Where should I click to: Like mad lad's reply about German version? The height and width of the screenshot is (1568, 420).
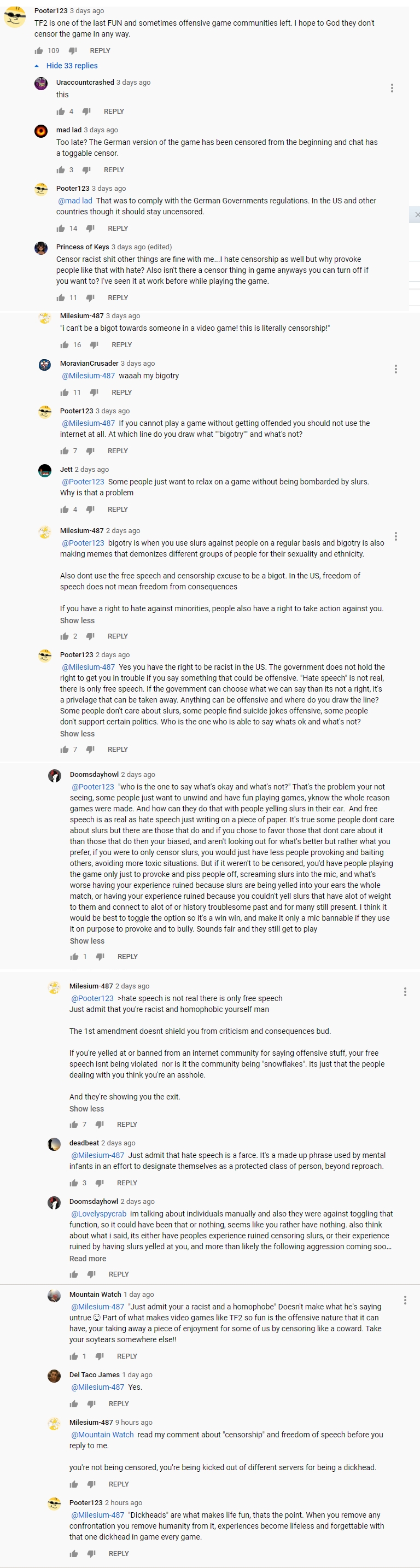[x=60, y=171]
